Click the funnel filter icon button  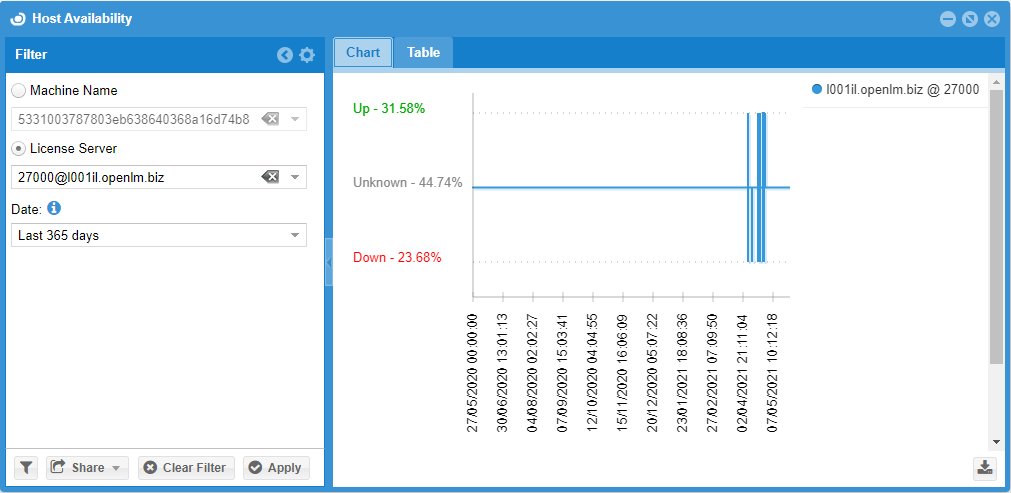26,467
